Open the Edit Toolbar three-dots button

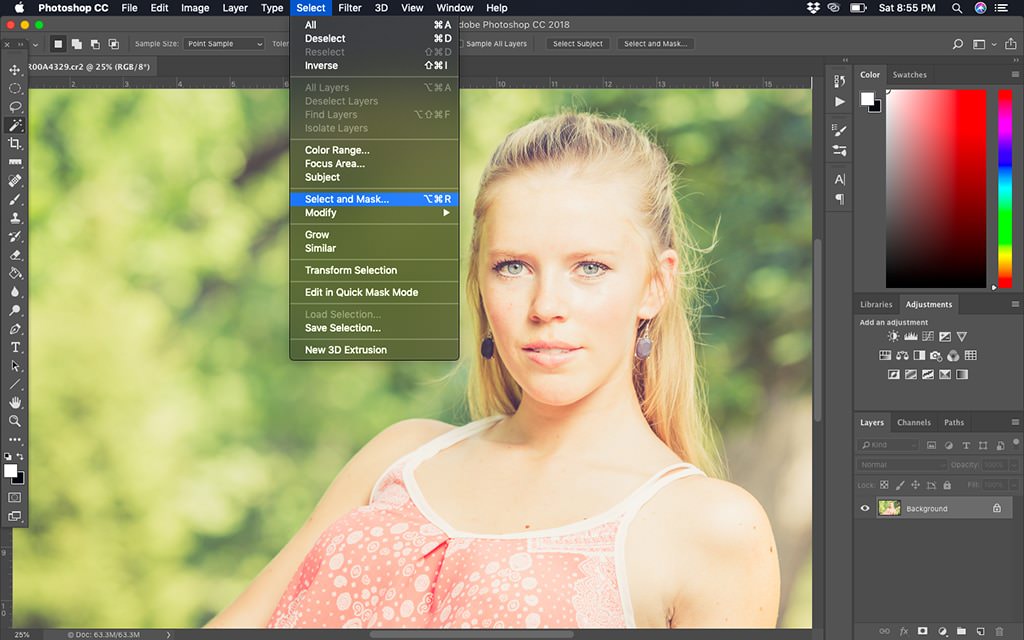click(15, 440)
